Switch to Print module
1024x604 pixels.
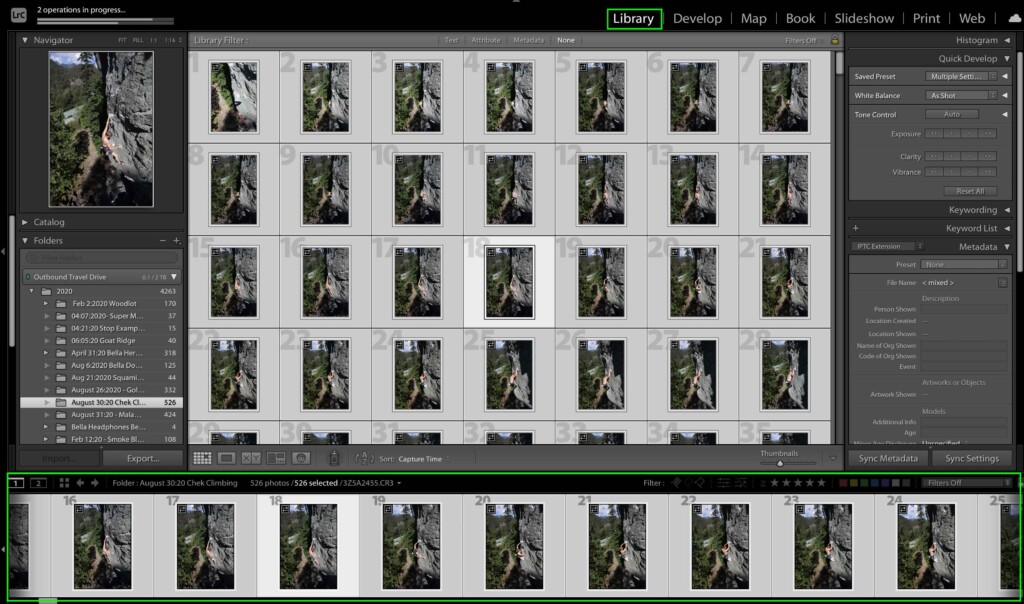(x=926, y=18)
